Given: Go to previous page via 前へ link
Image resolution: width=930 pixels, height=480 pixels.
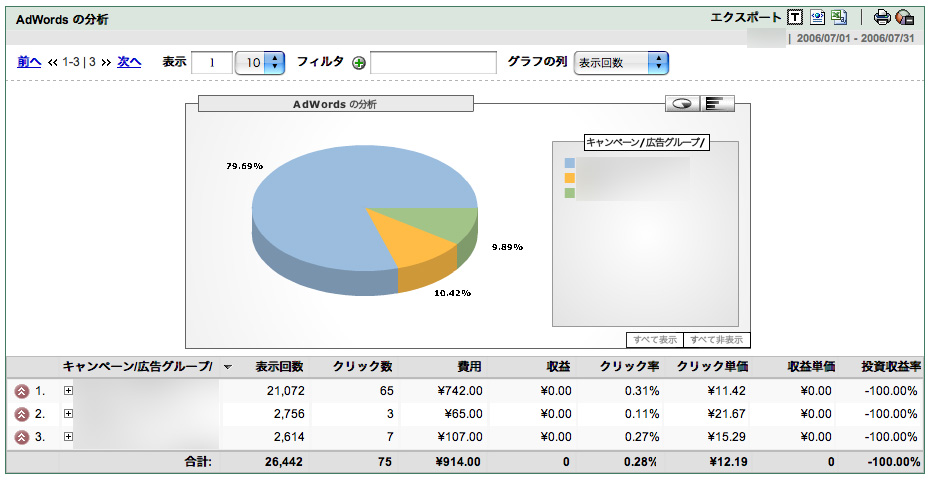Looking at the screenshot, I should click(x=29, y=62).
